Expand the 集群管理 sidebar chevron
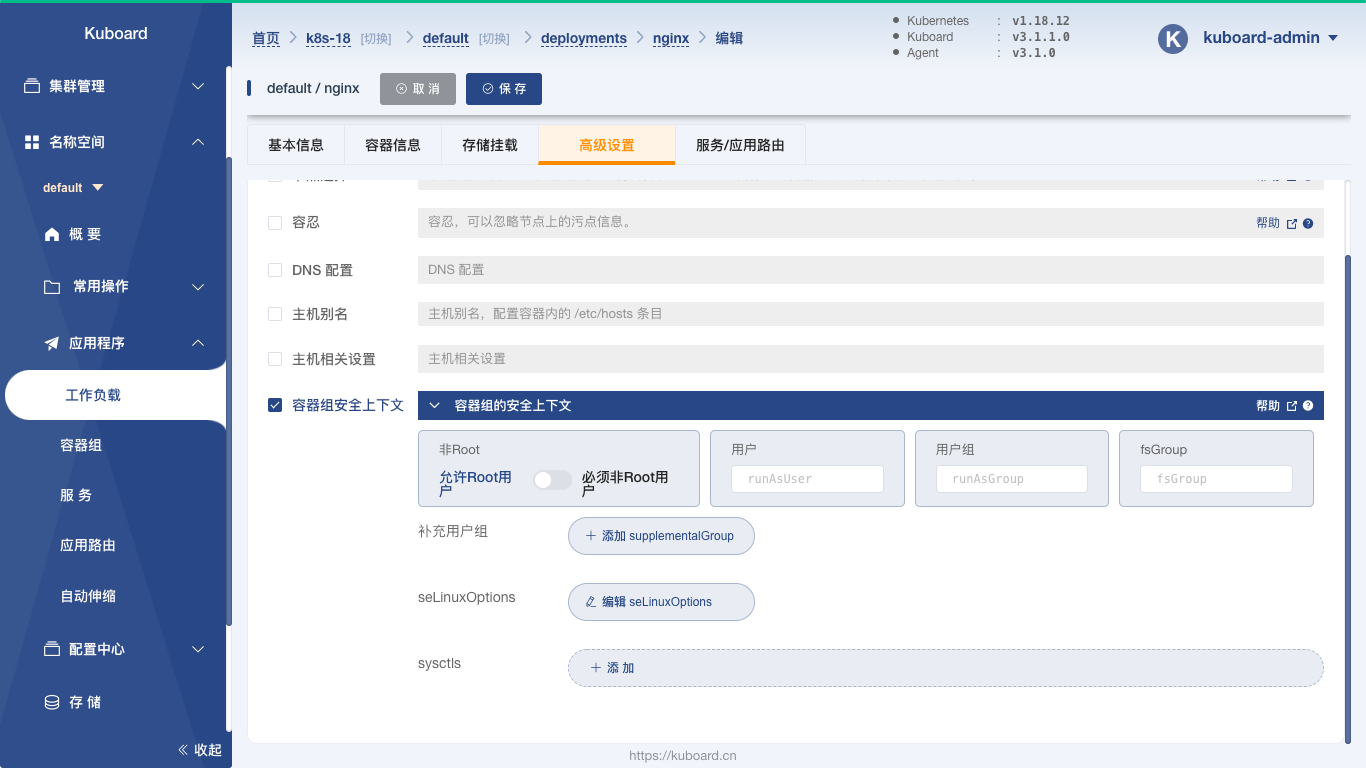Screen dimensions: 1366x768 coord(198,86)
